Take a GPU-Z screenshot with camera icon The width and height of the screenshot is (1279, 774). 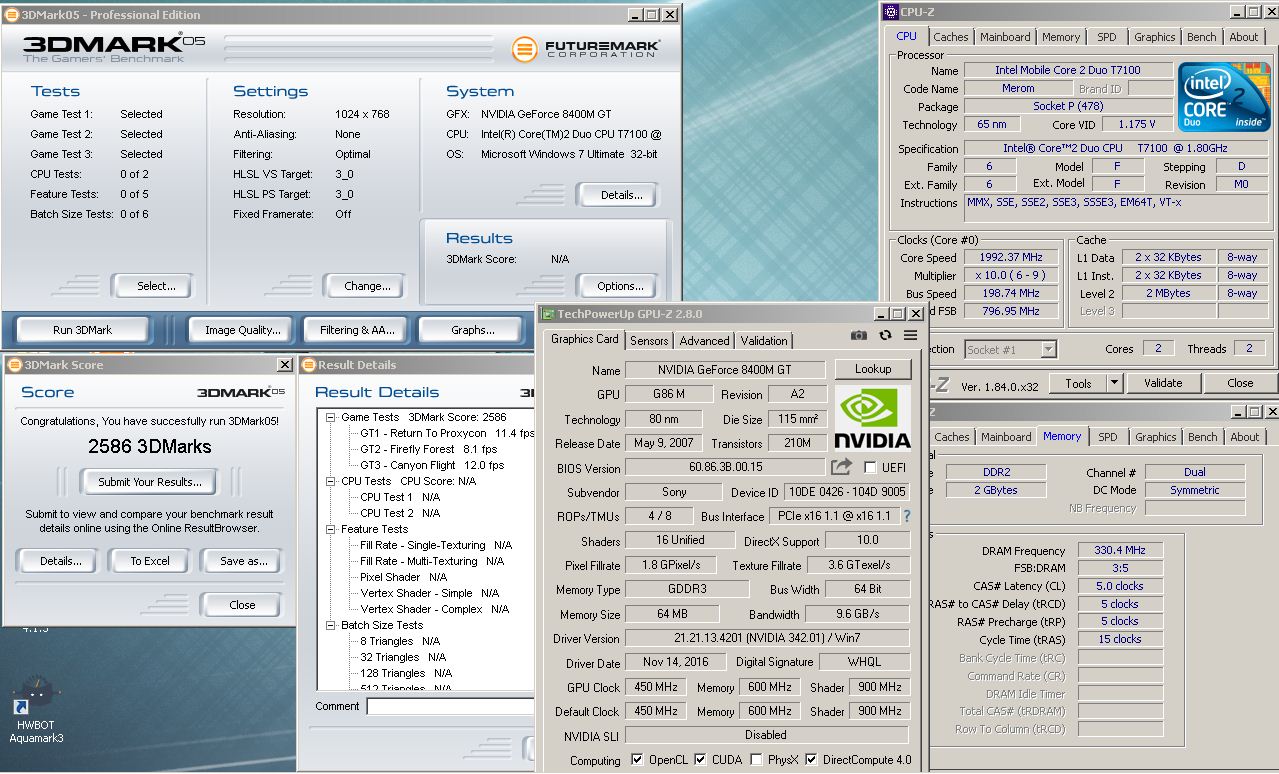coord(859,336)
